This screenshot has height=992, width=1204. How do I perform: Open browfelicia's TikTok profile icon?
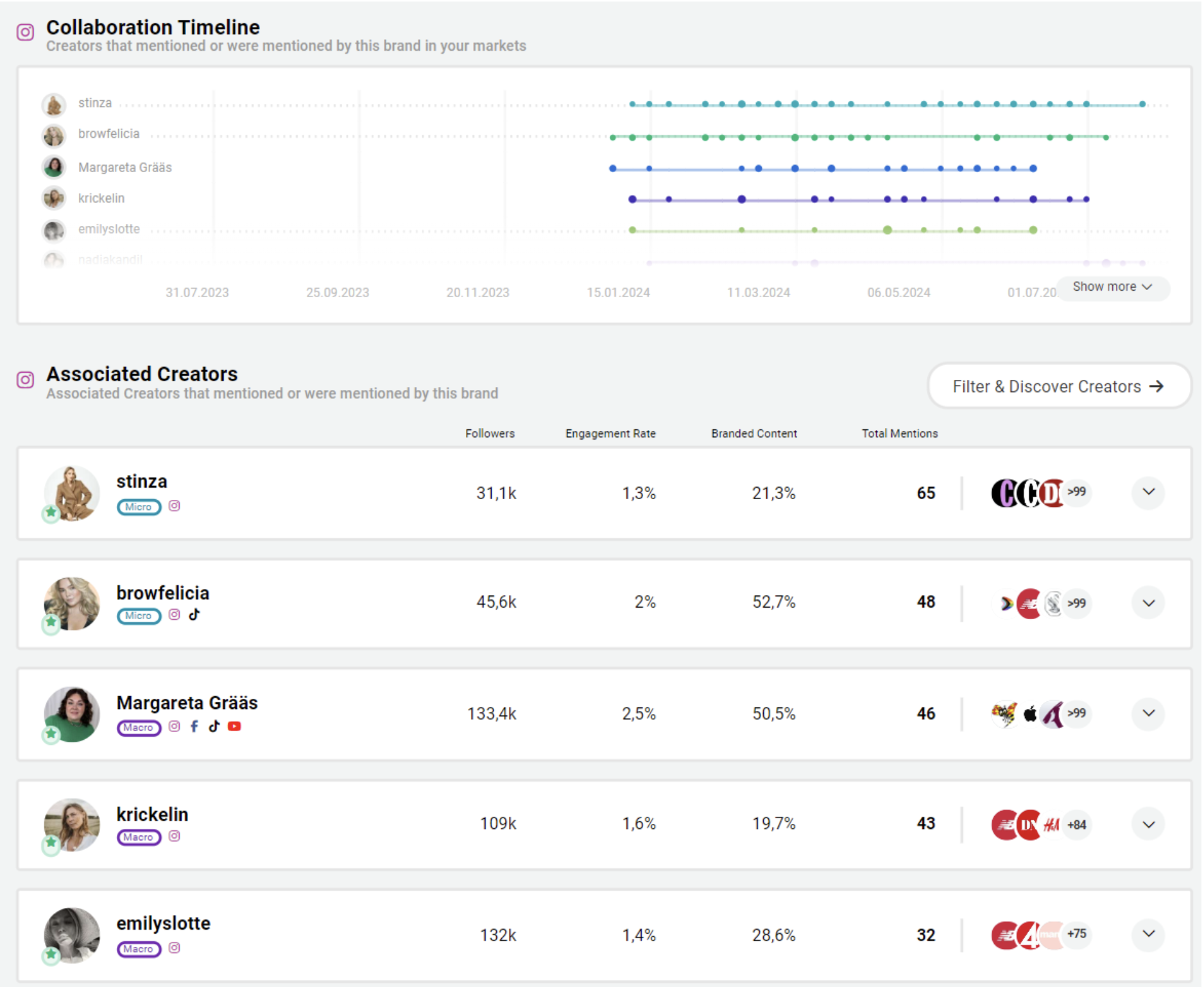[x=194, y=615]
